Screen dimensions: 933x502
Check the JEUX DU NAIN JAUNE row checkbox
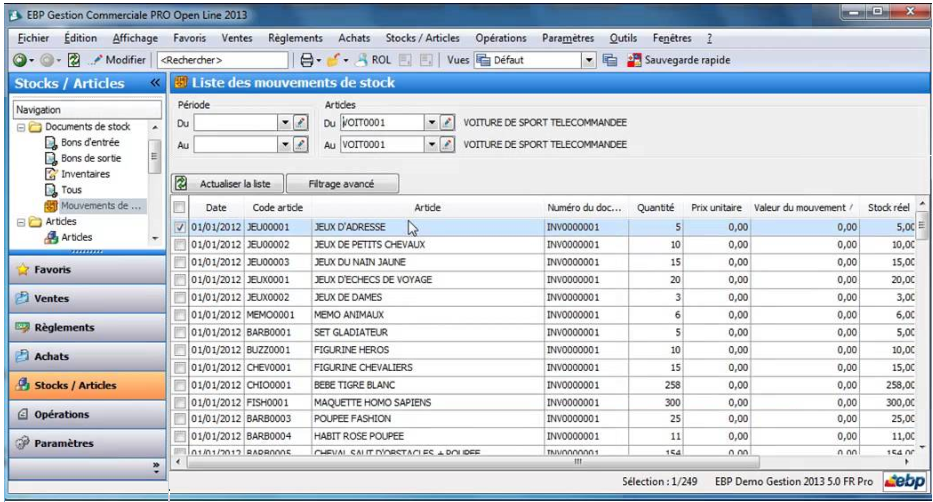point(180,262)
